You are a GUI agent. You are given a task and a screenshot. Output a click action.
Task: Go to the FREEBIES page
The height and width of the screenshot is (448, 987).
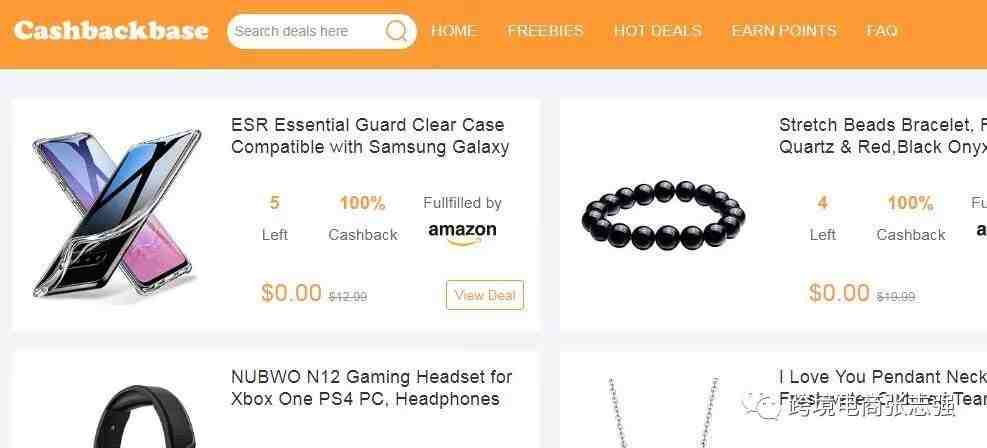click(545, 30)
